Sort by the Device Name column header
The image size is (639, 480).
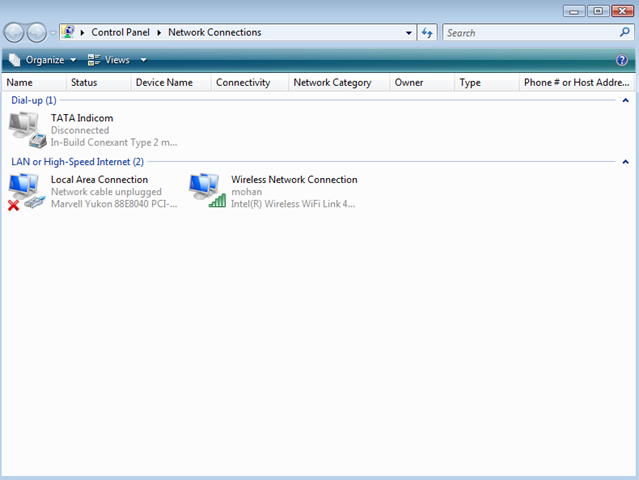[x=171, y=82]
